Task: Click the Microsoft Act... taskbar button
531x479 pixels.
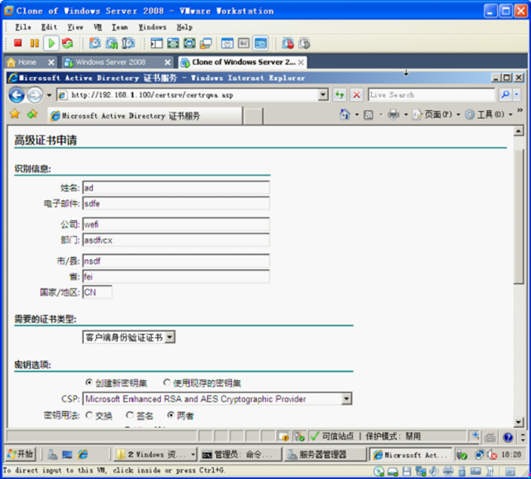Action: (410, 455)
